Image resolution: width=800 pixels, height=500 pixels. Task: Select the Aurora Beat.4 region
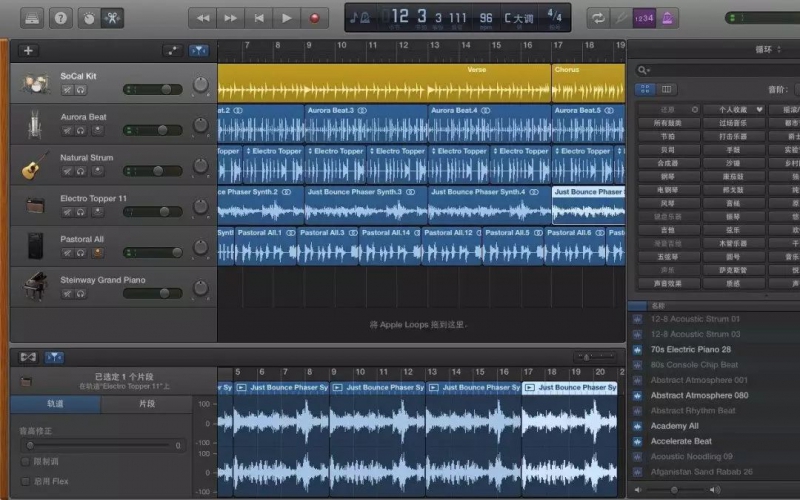coord(489,123)
